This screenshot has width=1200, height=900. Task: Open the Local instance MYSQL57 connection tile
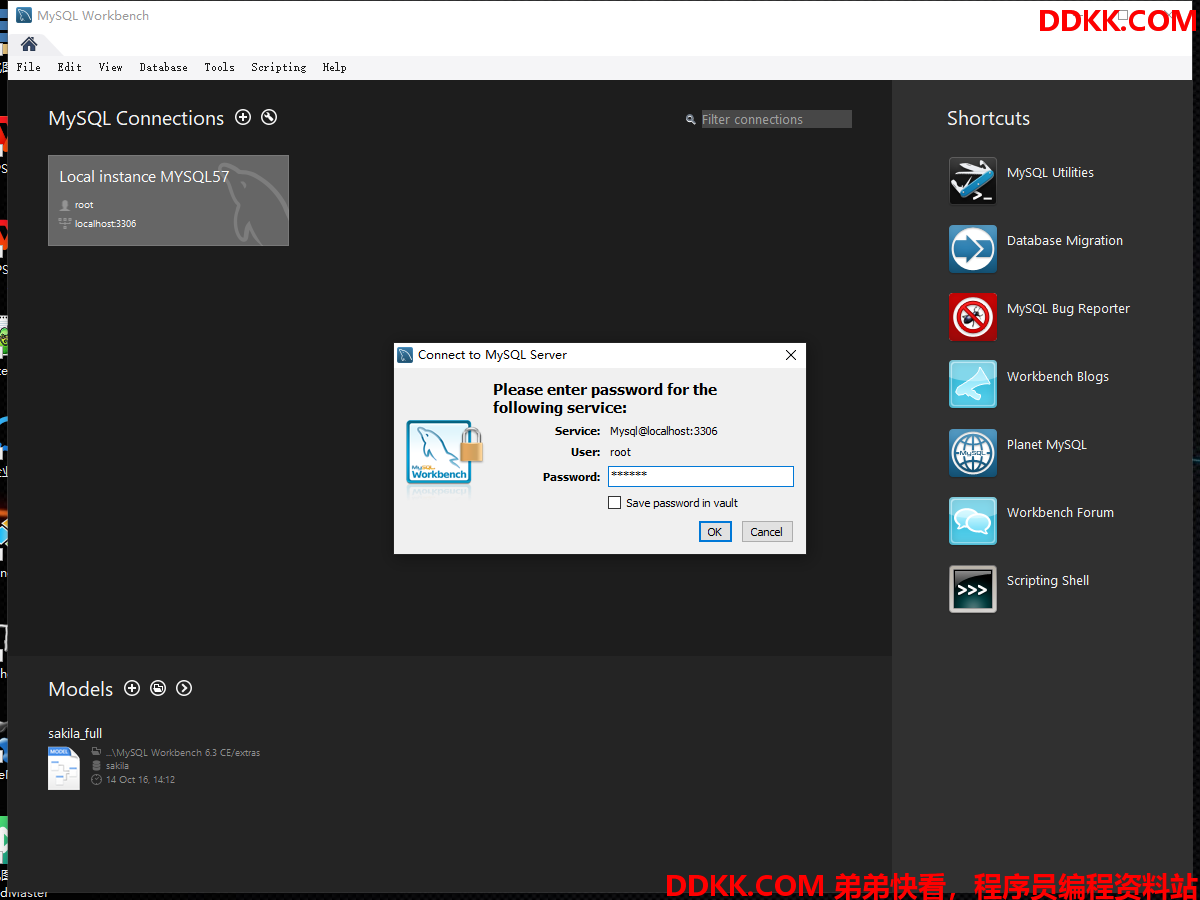pos(168,200)
